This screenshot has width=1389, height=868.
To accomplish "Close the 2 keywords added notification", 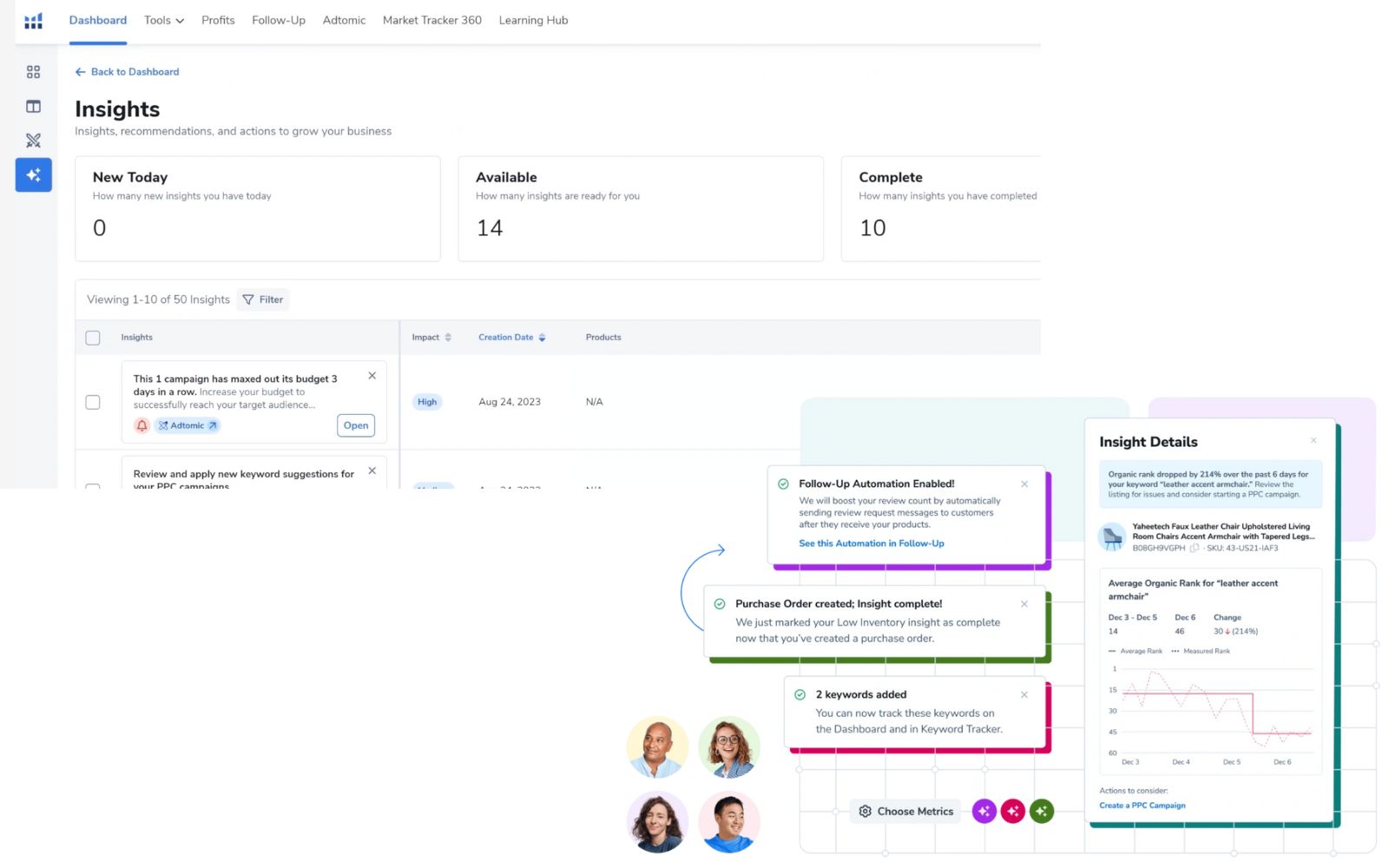I will pyautogui.click(x=1024, y=694).
